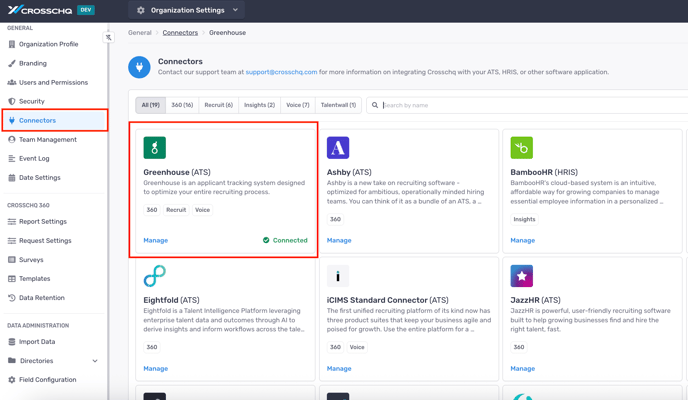Click the Request Settings sliders icon
The height and width of the screenshot is (400, 688).
(x=12, y=240)
